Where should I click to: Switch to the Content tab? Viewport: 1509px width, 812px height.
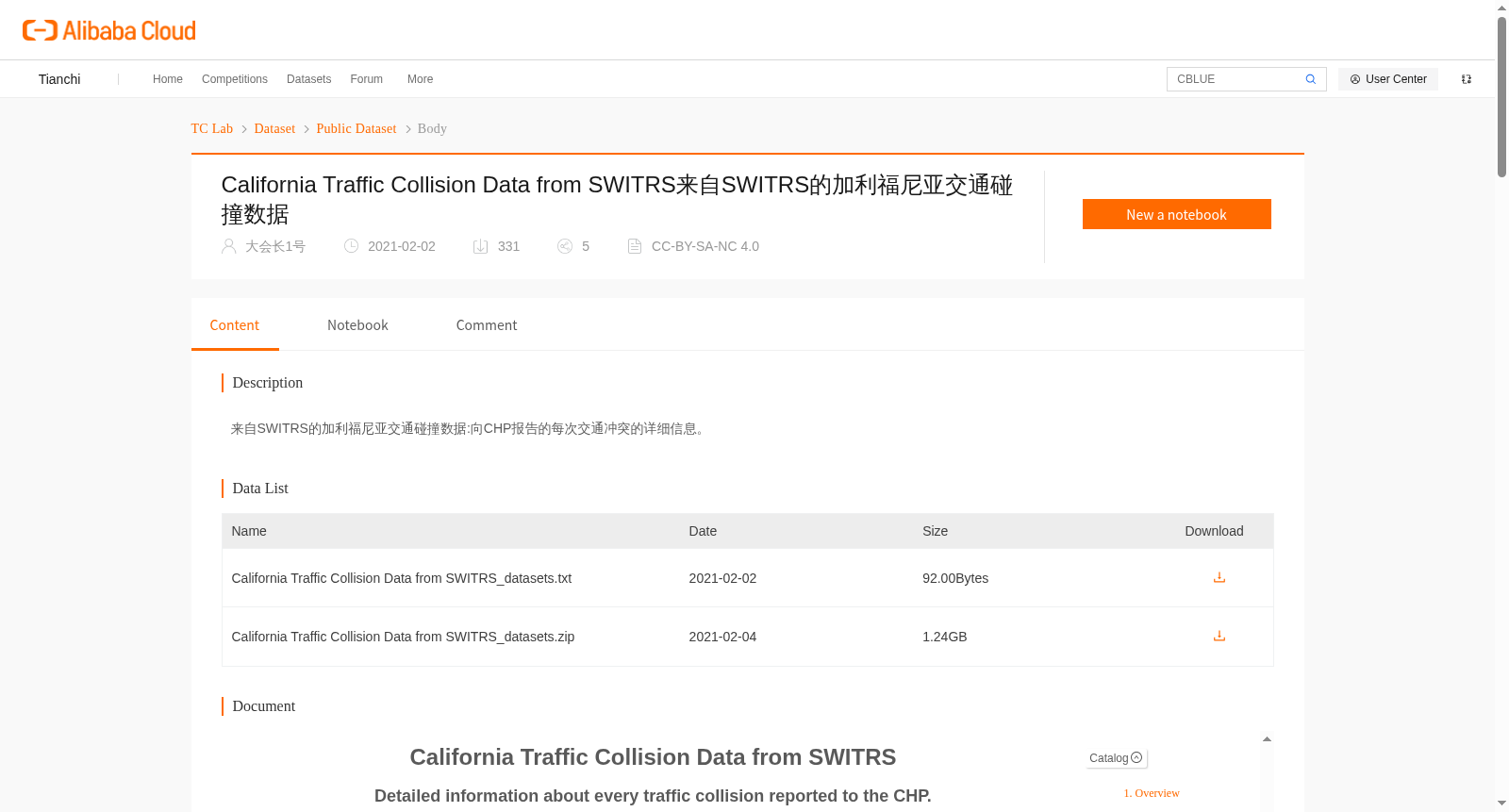click(x=235, y=325)
